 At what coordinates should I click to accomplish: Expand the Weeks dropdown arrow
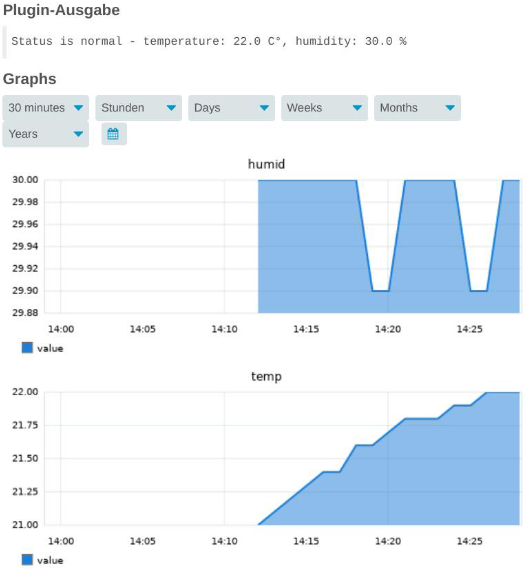click(357, 108)
